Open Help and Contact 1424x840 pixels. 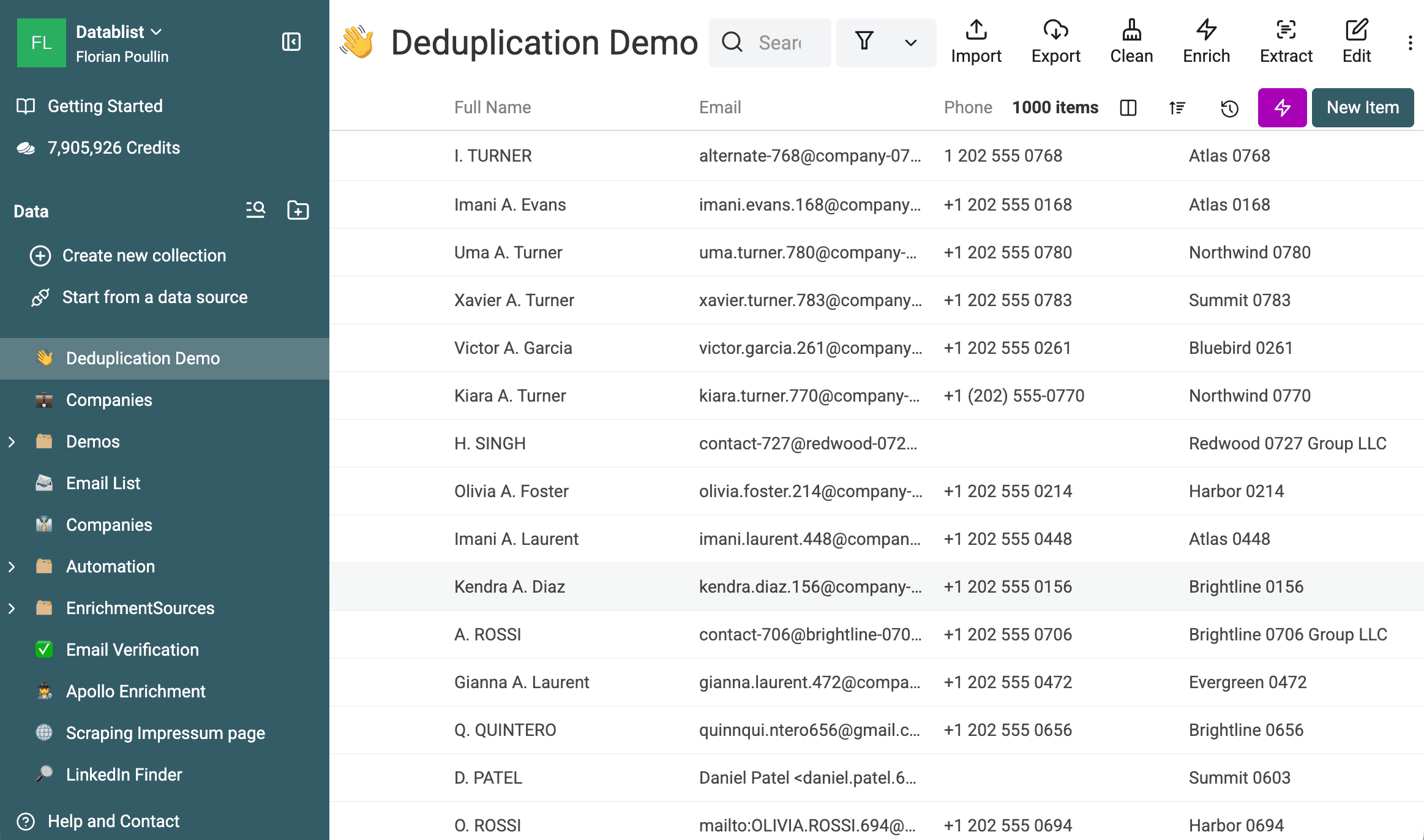tap(98, 821)
